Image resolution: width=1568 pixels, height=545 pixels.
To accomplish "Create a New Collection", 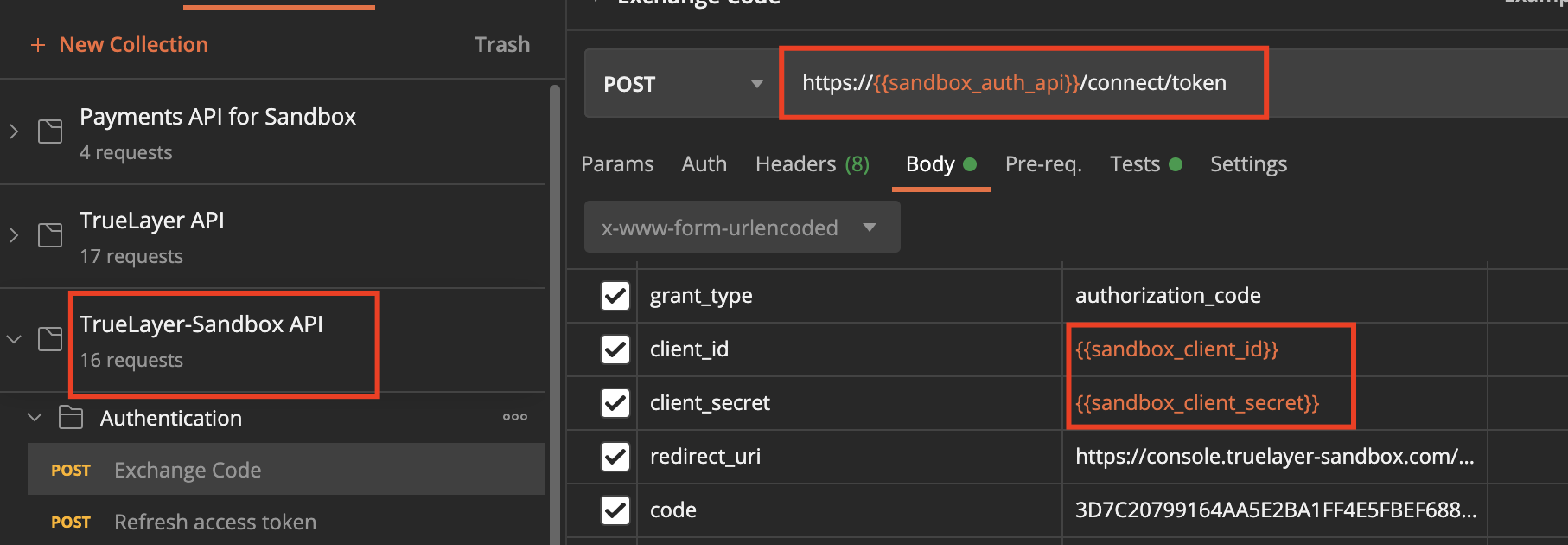I will click(119, 45).
